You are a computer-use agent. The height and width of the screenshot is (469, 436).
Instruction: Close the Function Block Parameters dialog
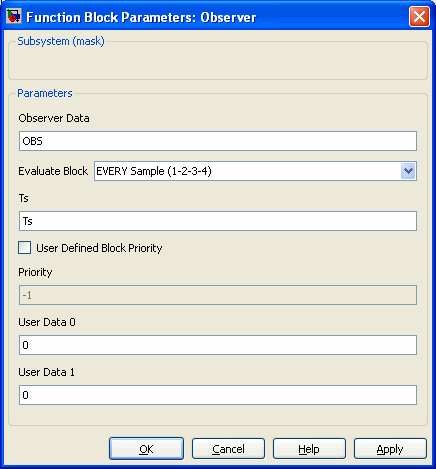[x=419, y=16]
